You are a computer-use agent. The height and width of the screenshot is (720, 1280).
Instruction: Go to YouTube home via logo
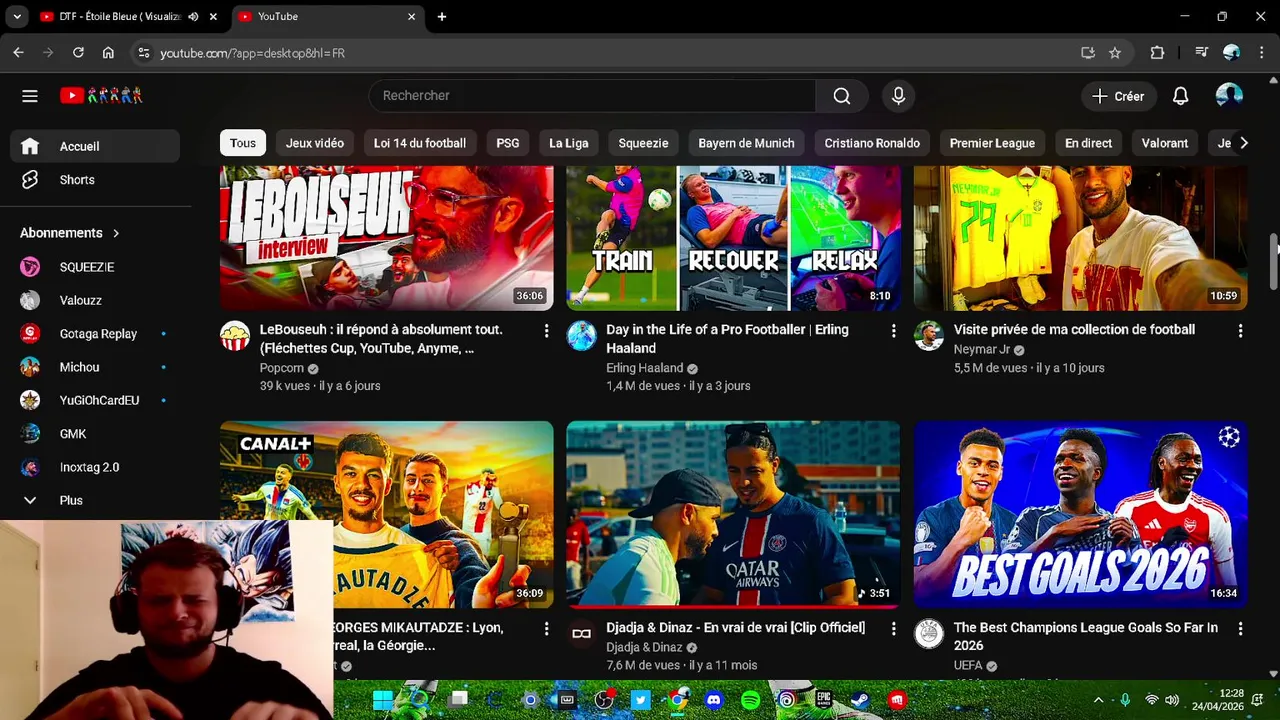pyautogui.click(x=101, y=96)
